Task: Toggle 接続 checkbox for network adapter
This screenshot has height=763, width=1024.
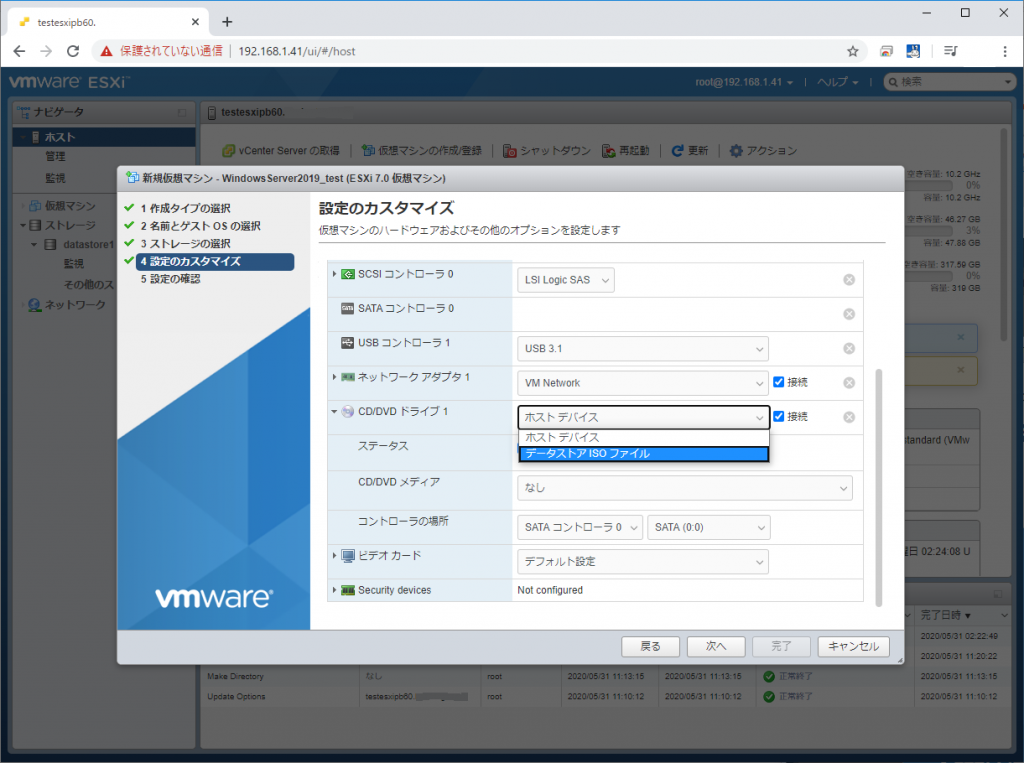Action: point(778,382)
